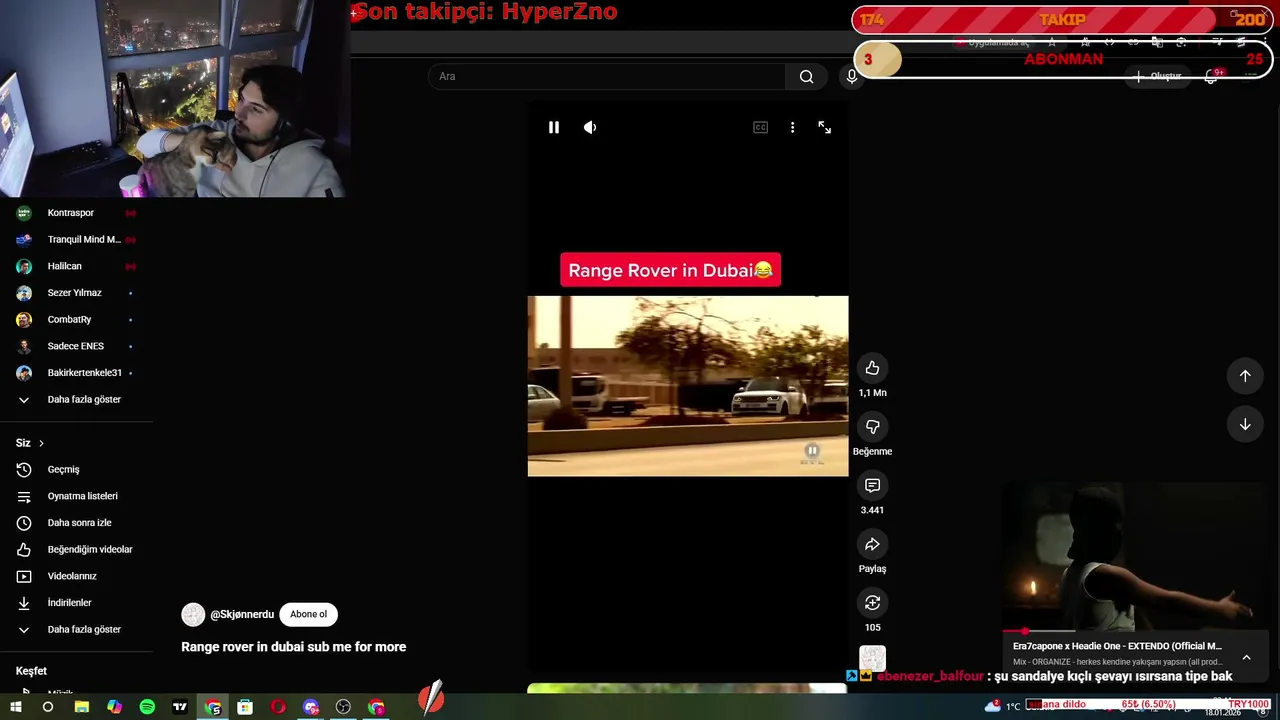Mute the Shorts video volume icon
This screenshot has height=720, width=1280.
click(590, 127)
